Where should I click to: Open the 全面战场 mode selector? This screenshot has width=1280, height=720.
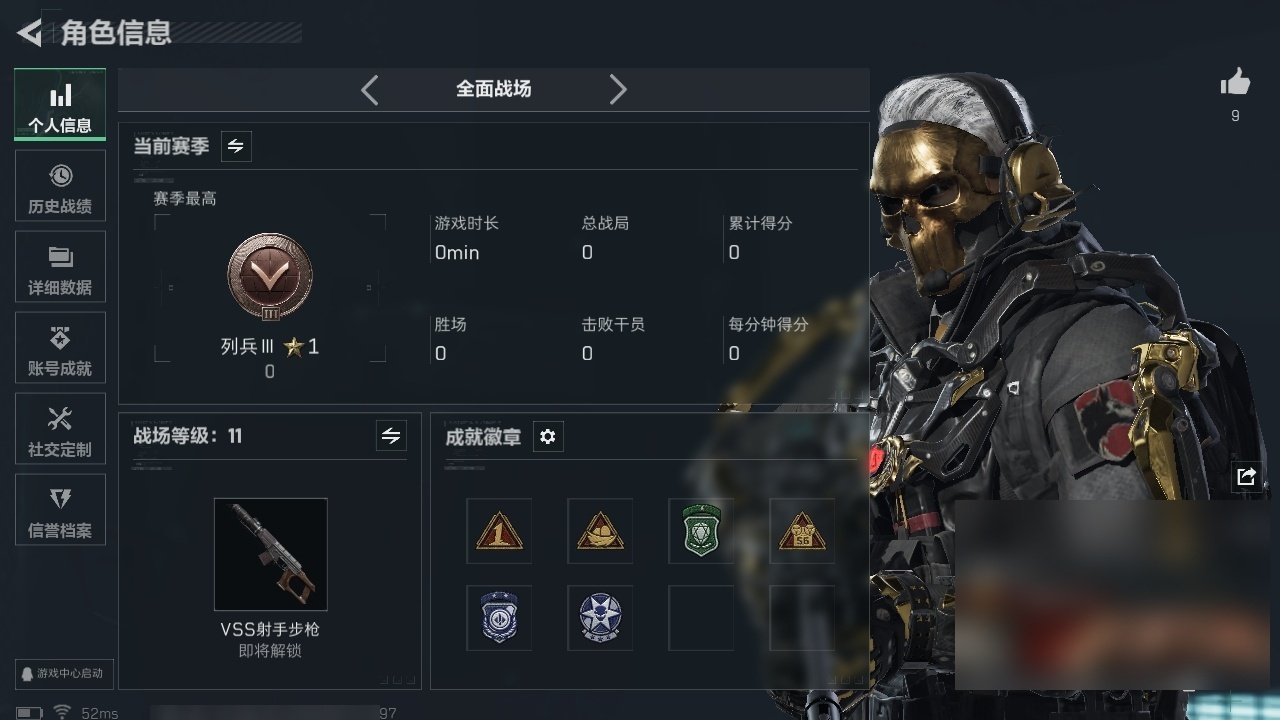coord(494,89)
